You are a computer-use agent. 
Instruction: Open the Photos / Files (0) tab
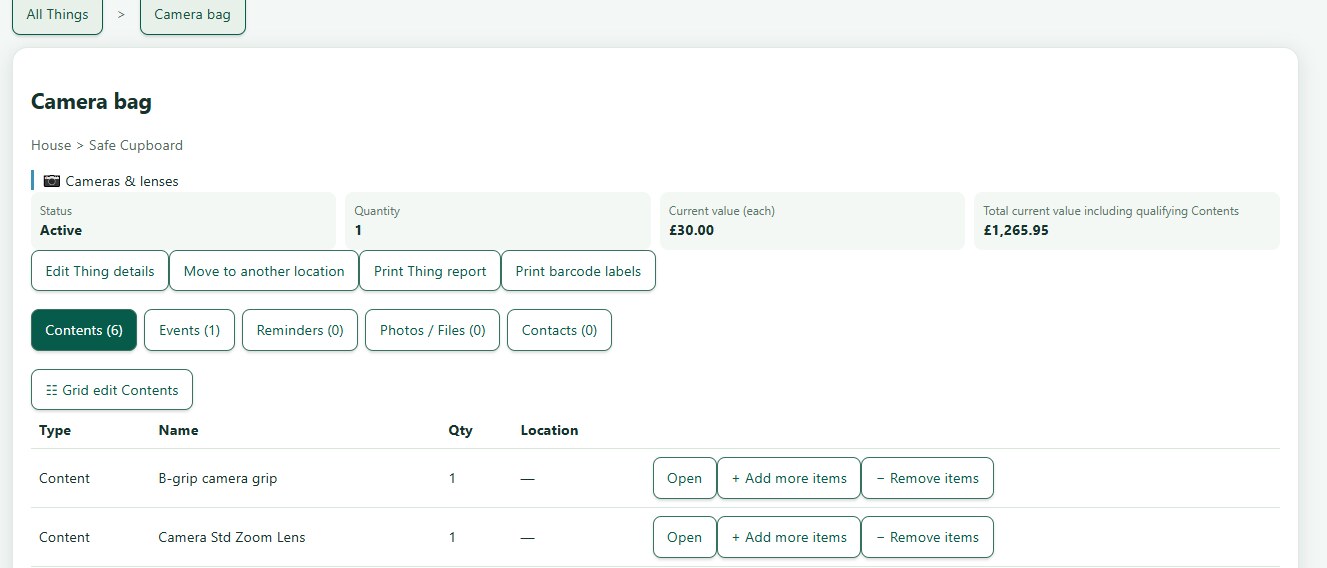coord(432,330)
